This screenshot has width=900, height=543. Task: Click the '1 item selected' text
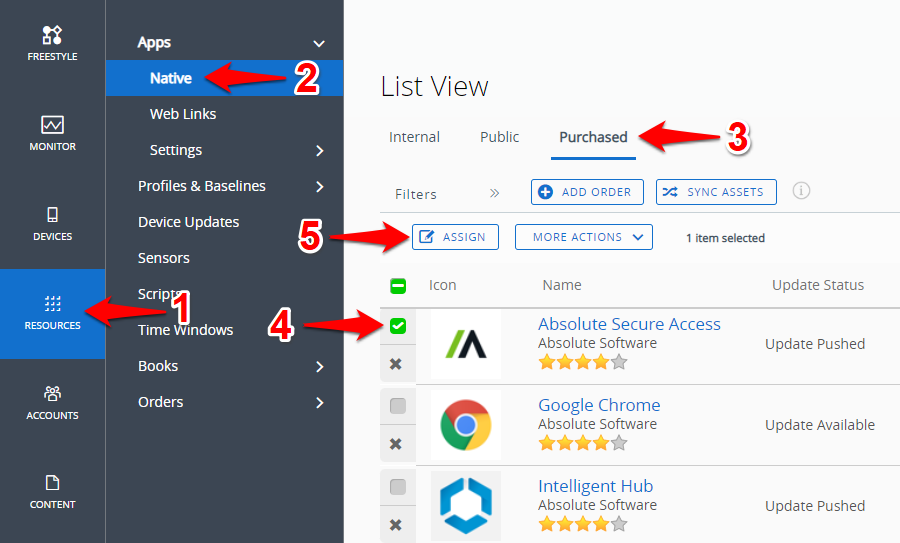point(726,238)
